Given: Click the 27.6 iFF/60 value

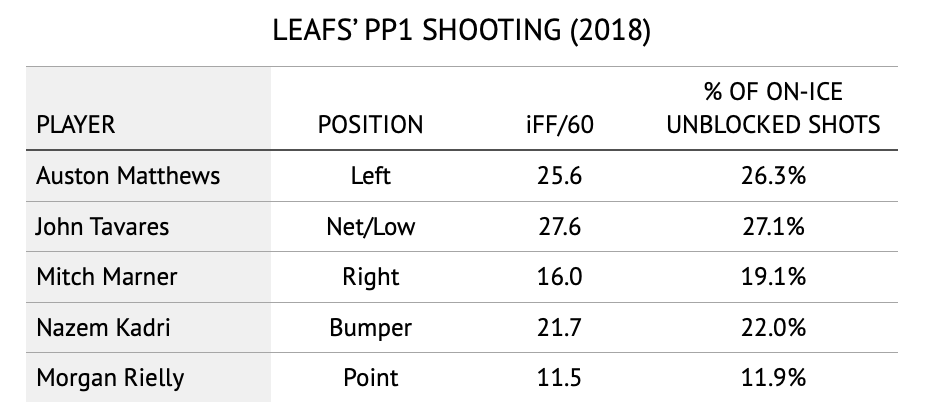Looking at the screenshot, I should point(559,226).
